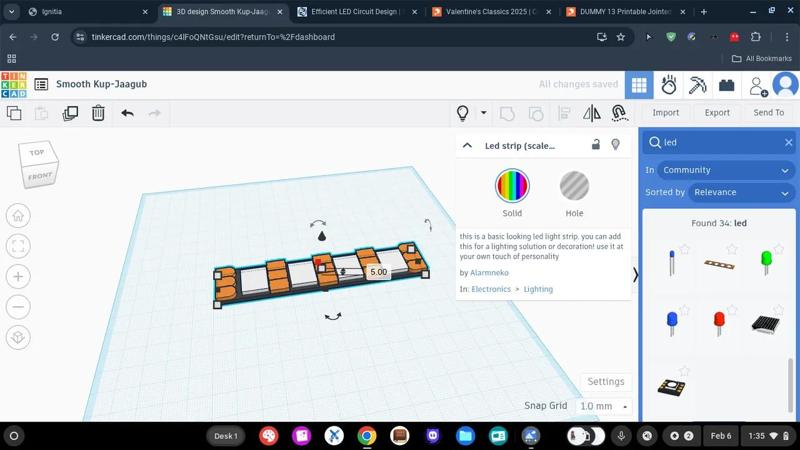Open the Electronics category link
The image size is (800, 450).
pyautogui.click(x=491, y=289)
